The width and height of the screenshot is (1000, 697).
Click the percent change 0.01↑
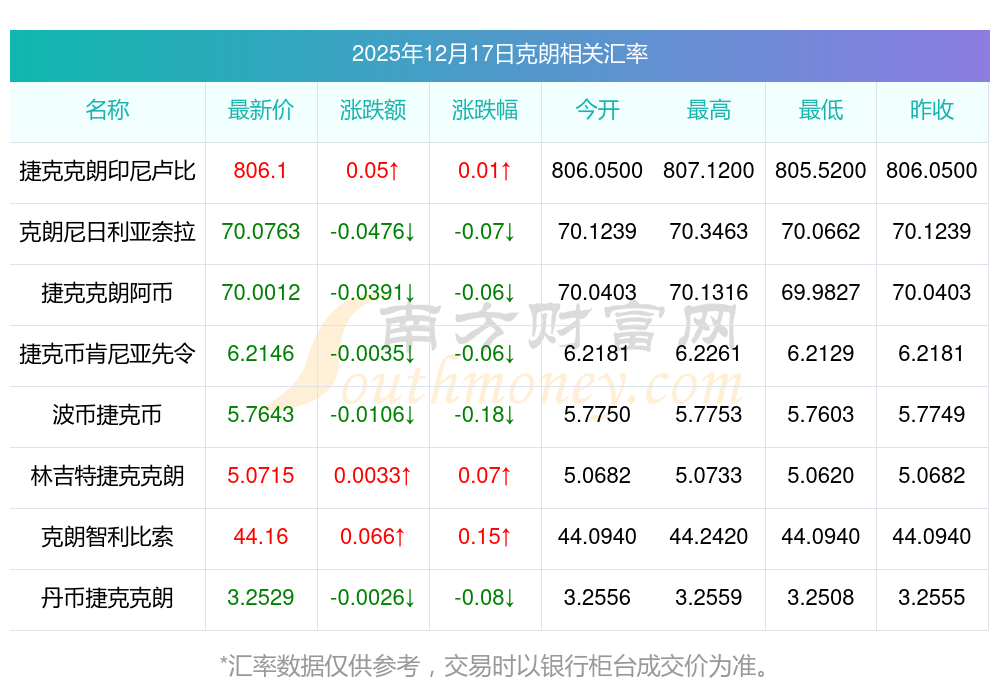[x=485, y=170]
